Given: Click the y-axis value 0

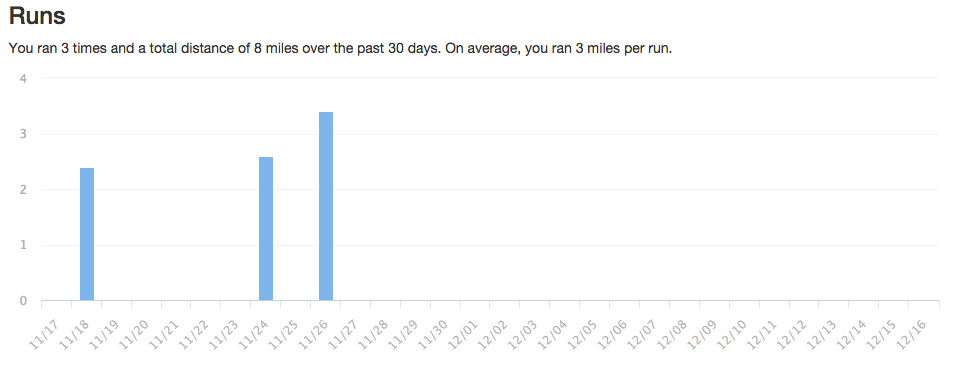Looking at the screenshot, I should click(23, 301).
